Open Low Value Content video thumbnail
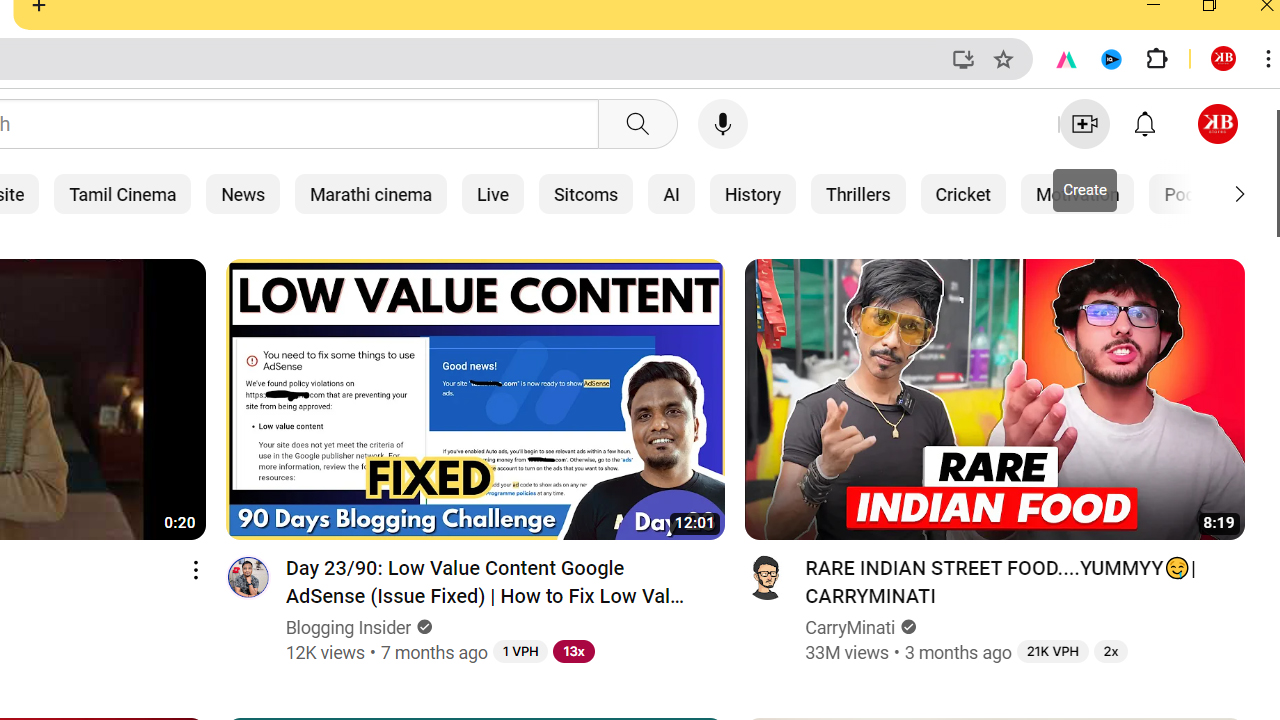 coord(476,399)
